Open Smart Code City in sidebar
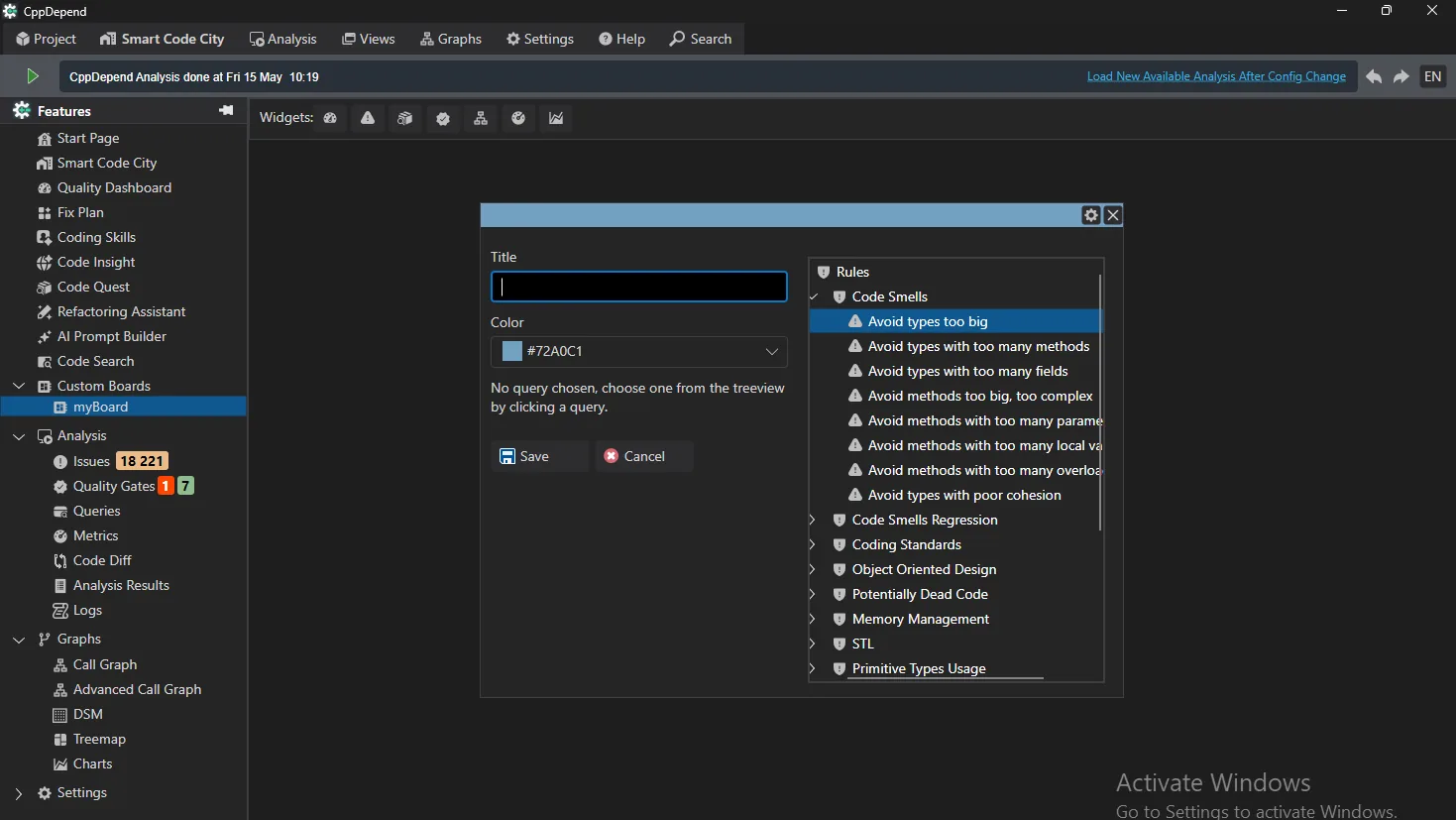 pos(106,163)
